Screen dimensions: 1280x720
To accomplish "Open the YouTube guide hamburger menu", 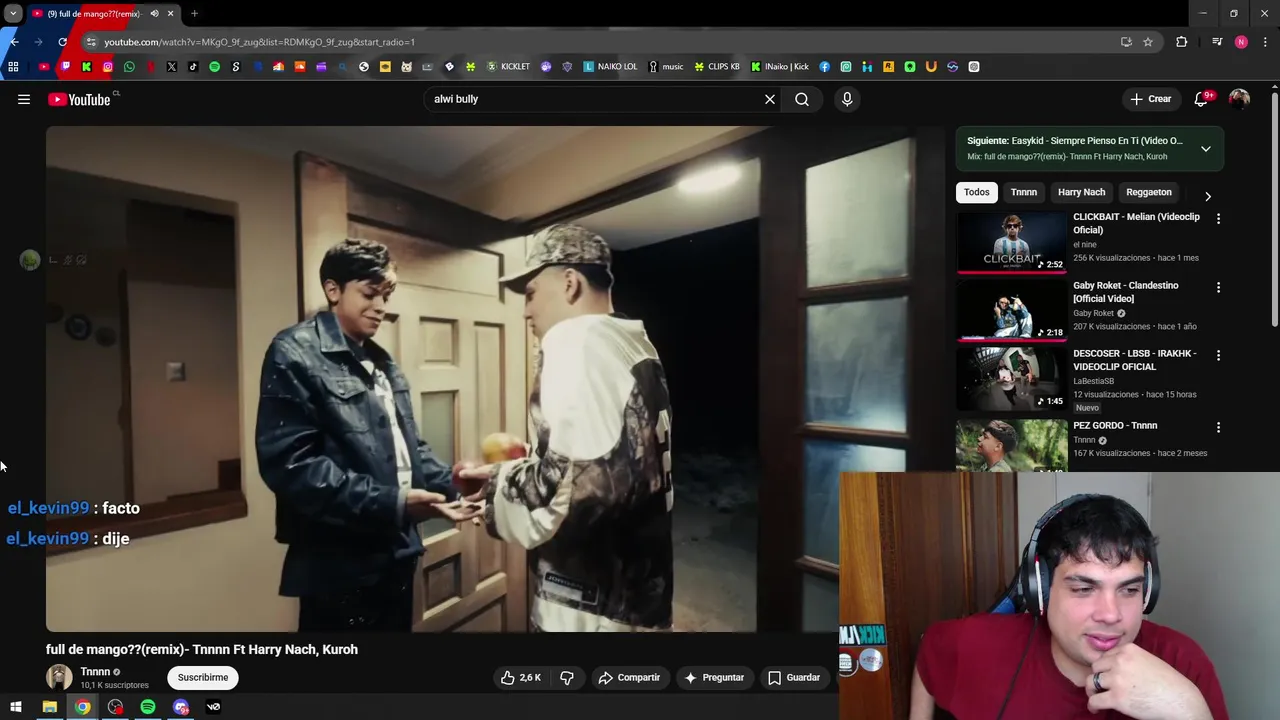I will click(24, 99).
